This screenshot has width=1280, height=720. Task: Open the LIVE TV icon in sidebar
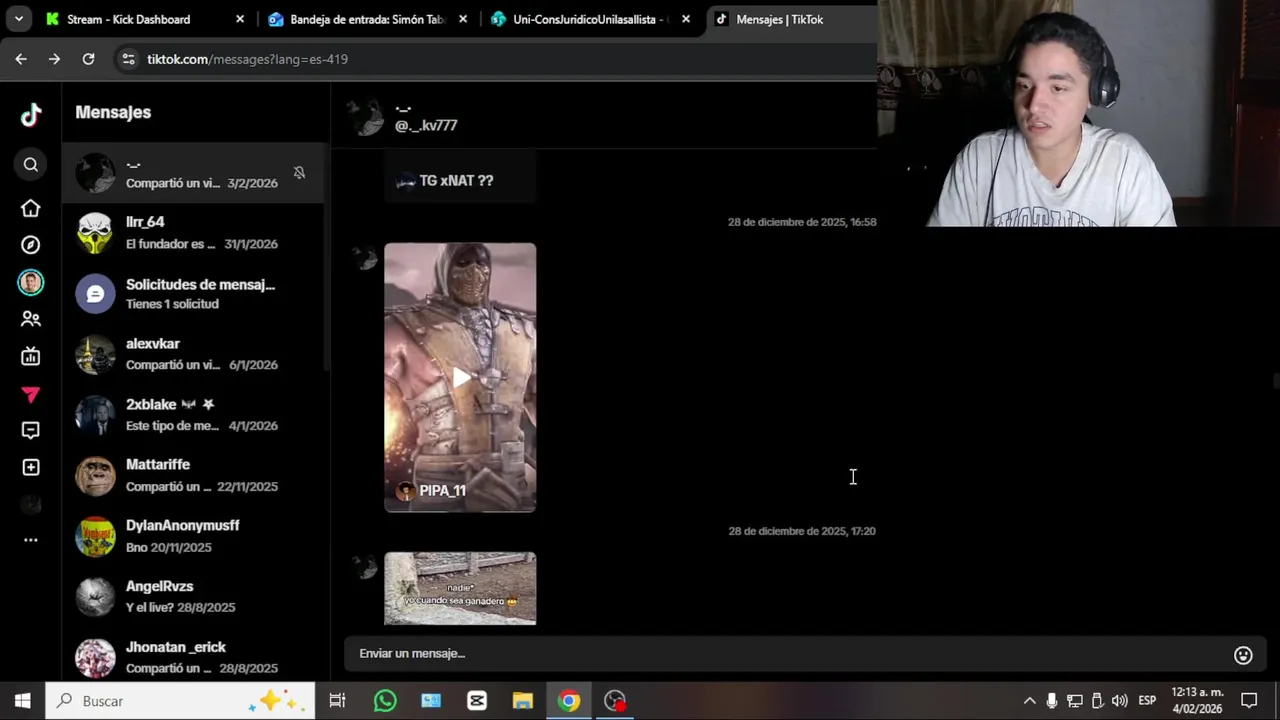point(31,356)
